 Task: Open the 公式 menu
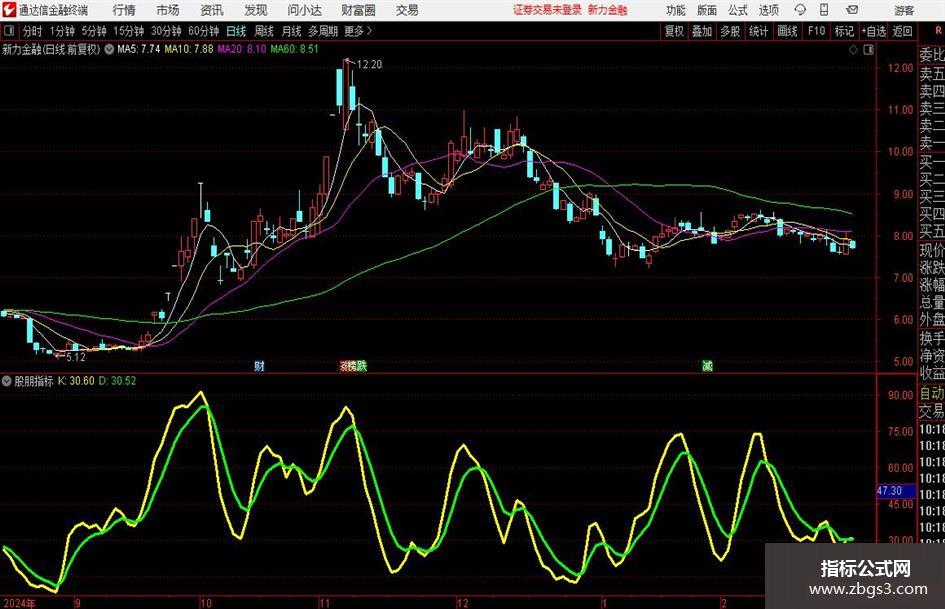click(738, 10)
